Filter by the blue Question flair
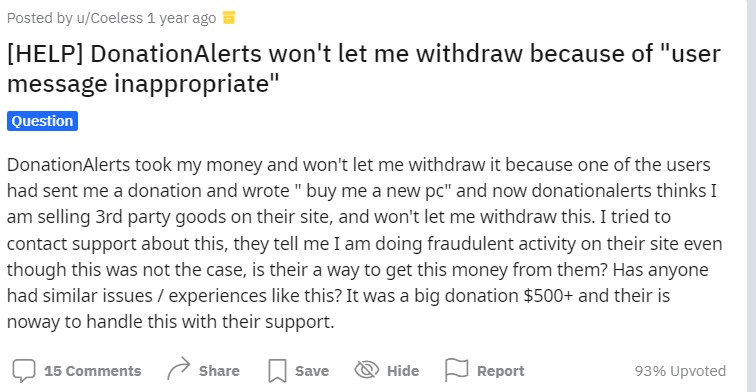 coord(42,121)
